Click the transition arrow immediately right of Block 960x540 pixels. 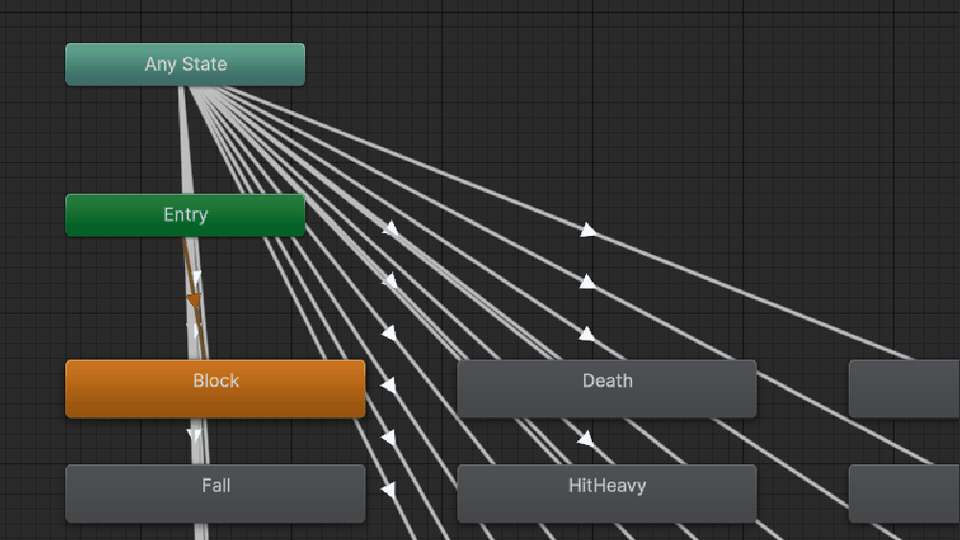tap(388, 385)
